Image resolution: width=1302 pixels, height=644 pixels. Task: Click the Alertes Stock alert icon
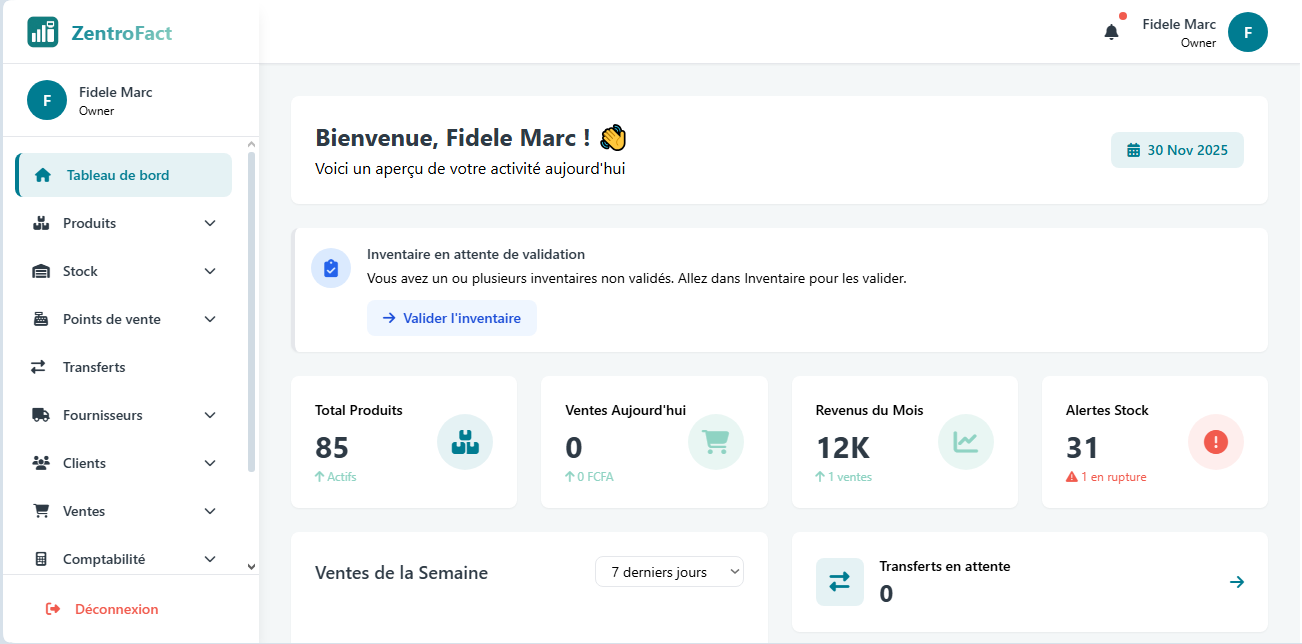point(1215,442)
